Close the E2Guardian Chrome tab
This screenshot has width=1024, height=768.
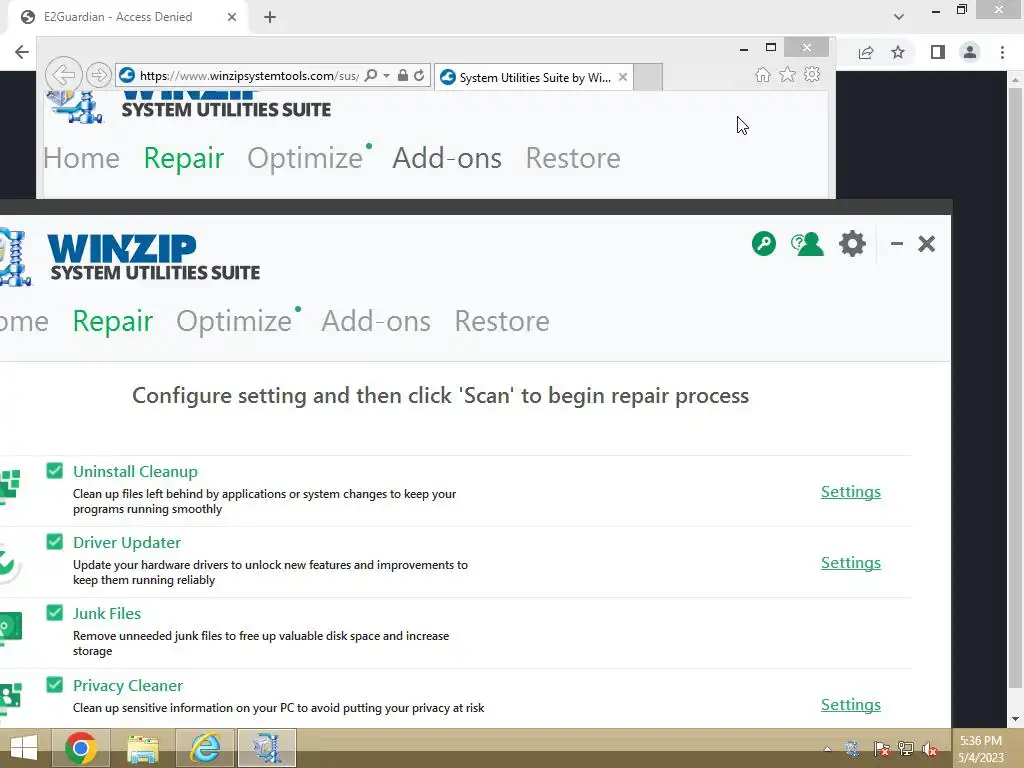click(232, 17)
